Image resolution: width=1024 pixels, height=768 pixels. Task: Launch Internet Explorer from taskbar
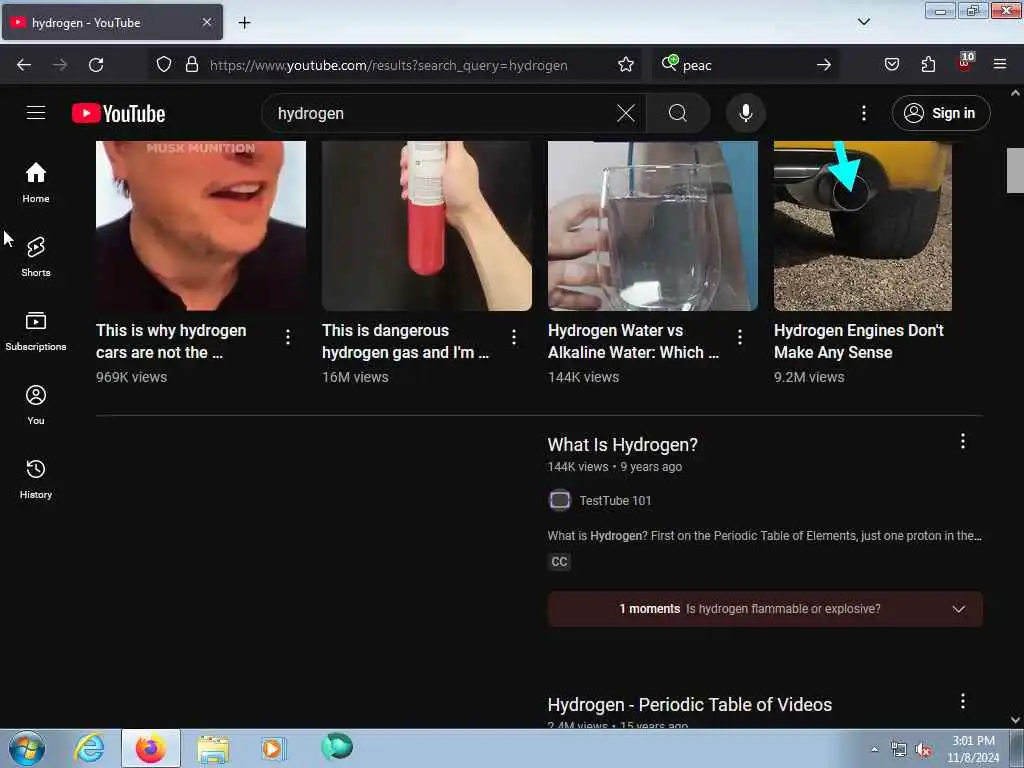pyautogui.click(x=89, y=748)
